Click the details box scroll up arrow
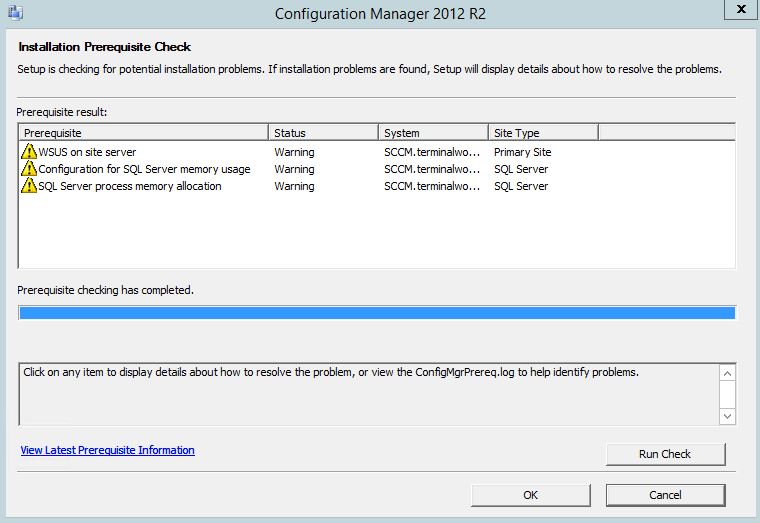Screen dimensions: 760x523 coord(728,373)
